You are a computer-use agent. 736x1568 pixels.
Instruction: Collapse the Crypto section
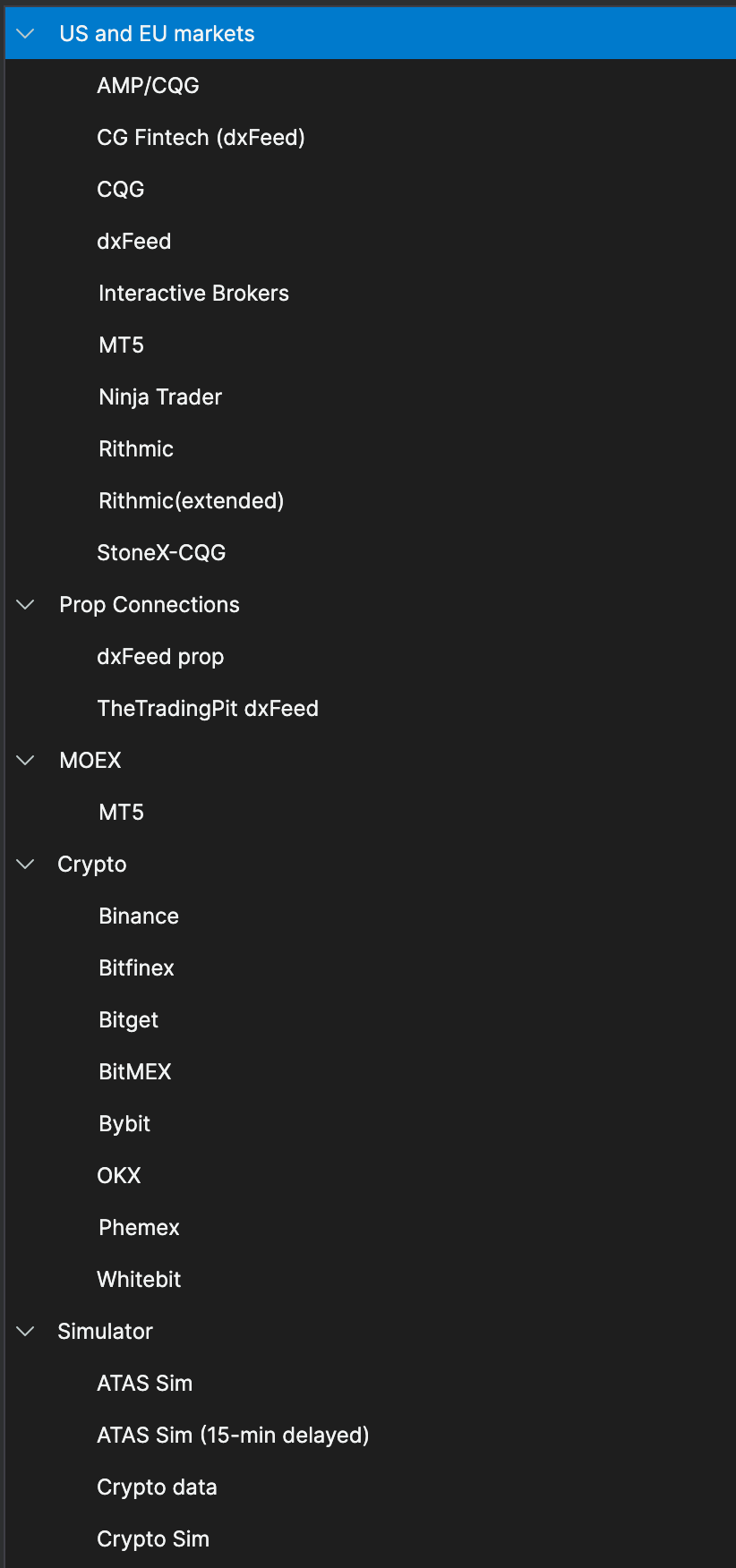24,864
